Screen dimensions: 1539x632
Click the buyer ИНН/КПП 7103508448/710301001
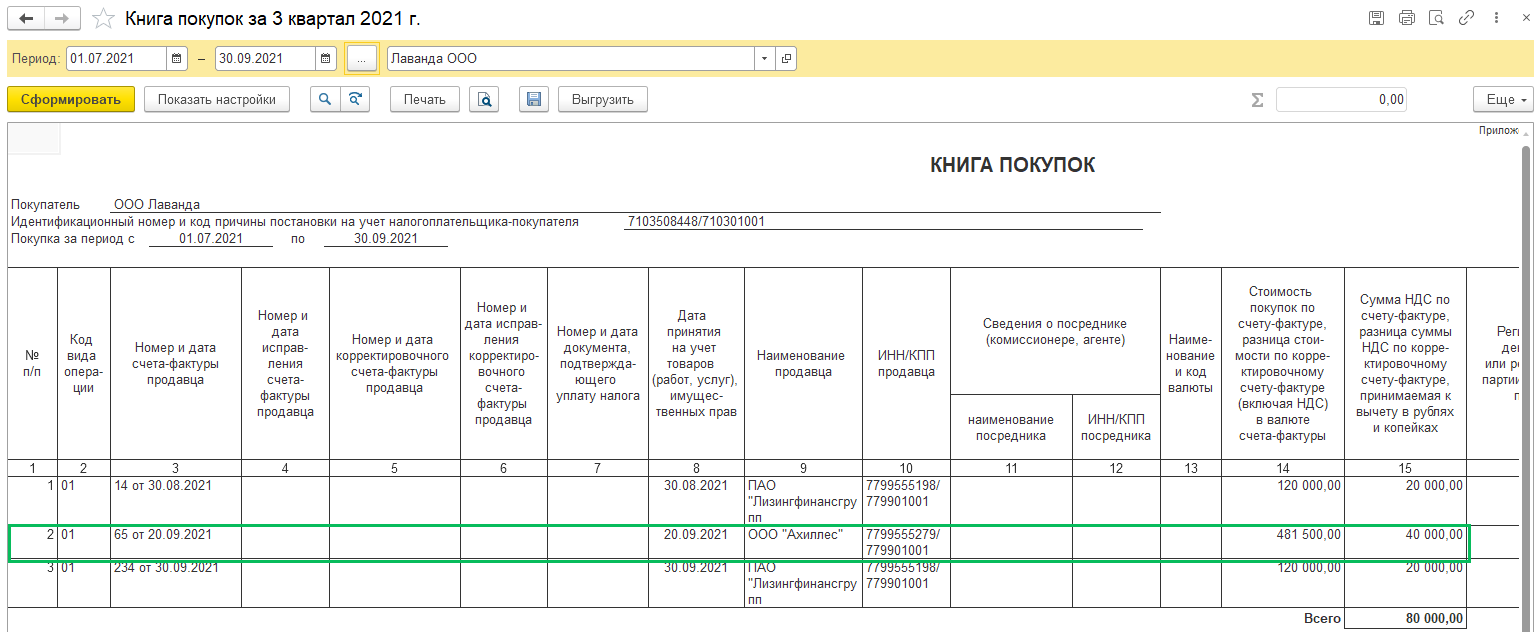coord(696,222)
